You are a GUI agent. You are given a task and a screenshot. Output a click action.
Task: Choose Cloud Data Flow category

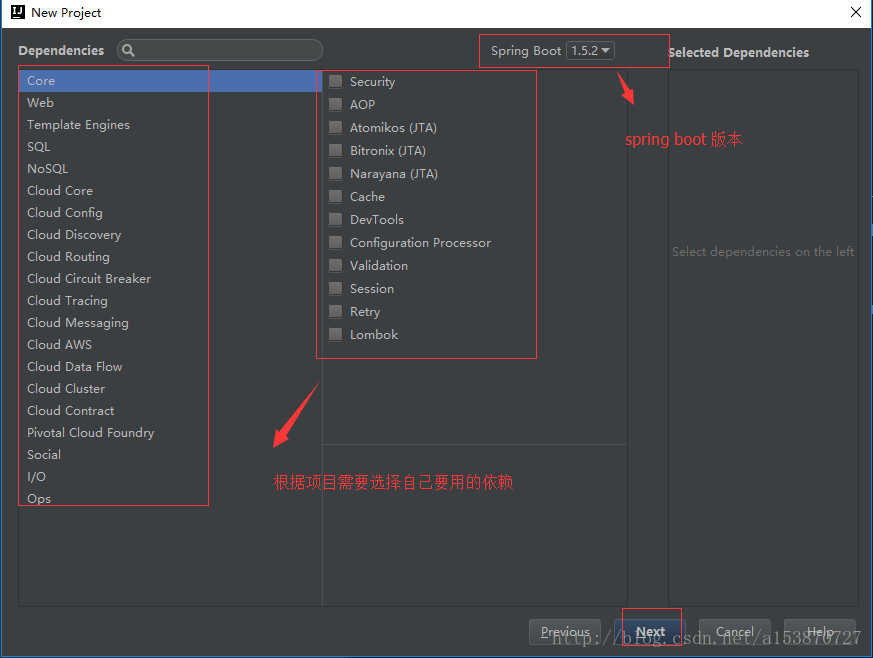point(170,366)
